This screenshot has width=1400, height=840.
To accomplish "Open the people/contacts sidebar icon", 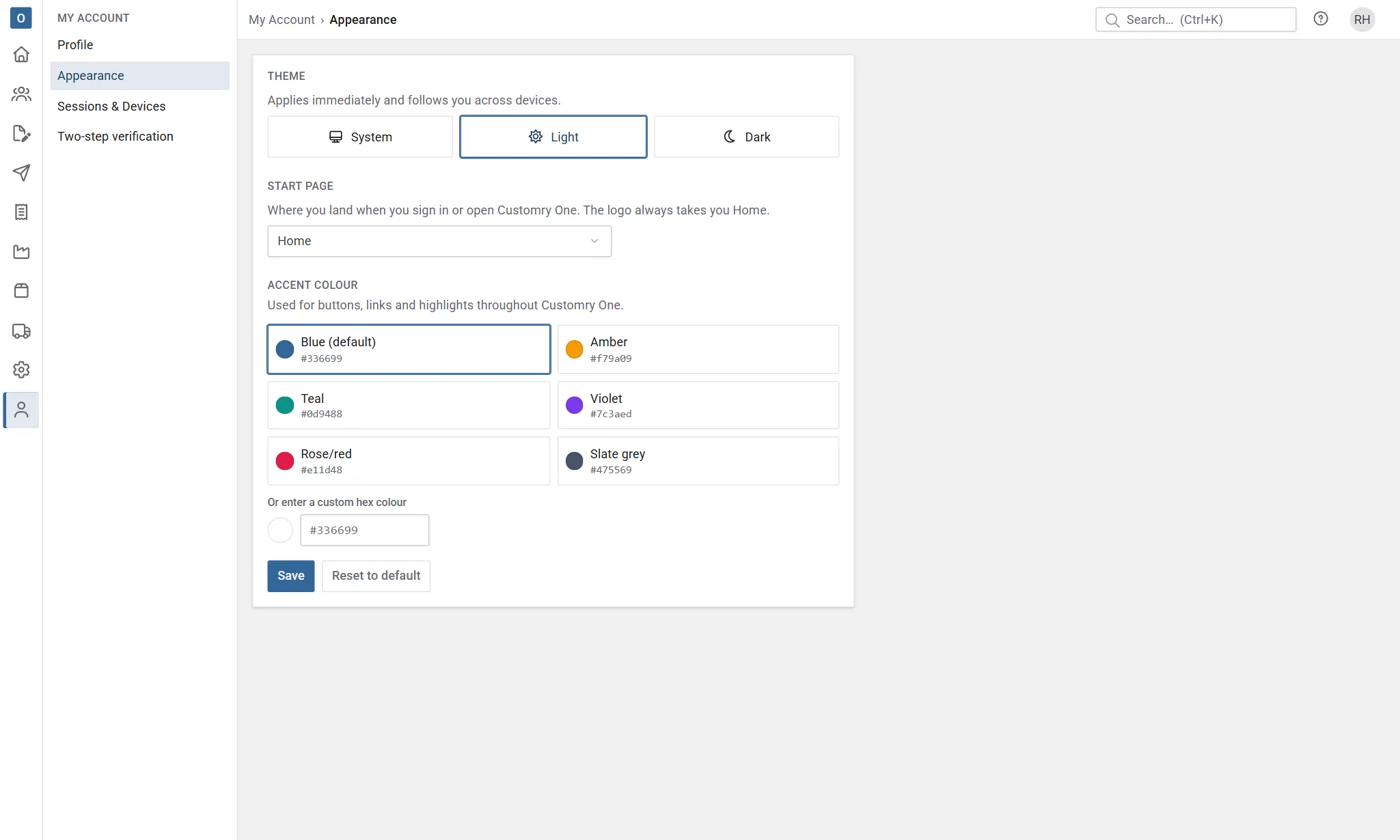I will click(21, 94).
